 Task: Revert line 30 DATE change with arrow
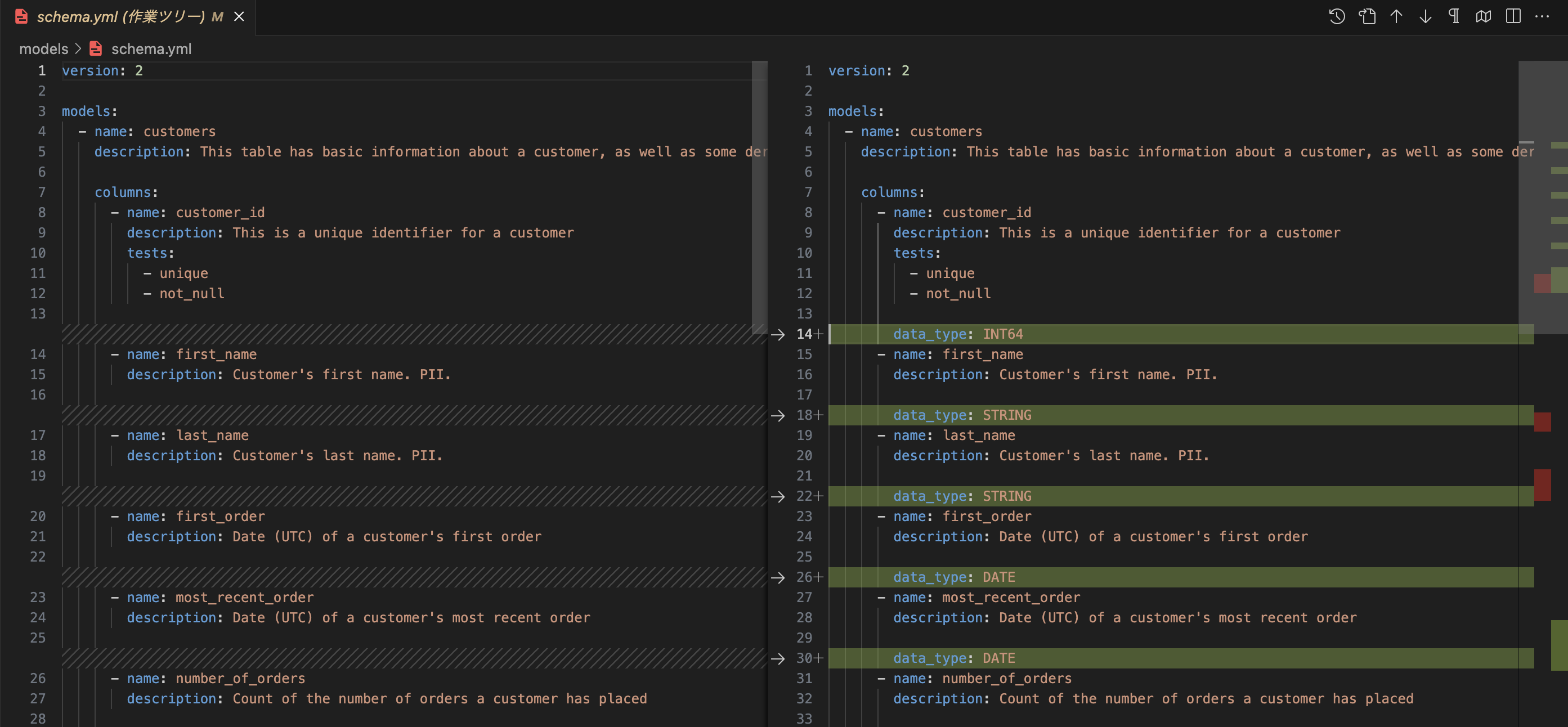[x=778, y=658]
